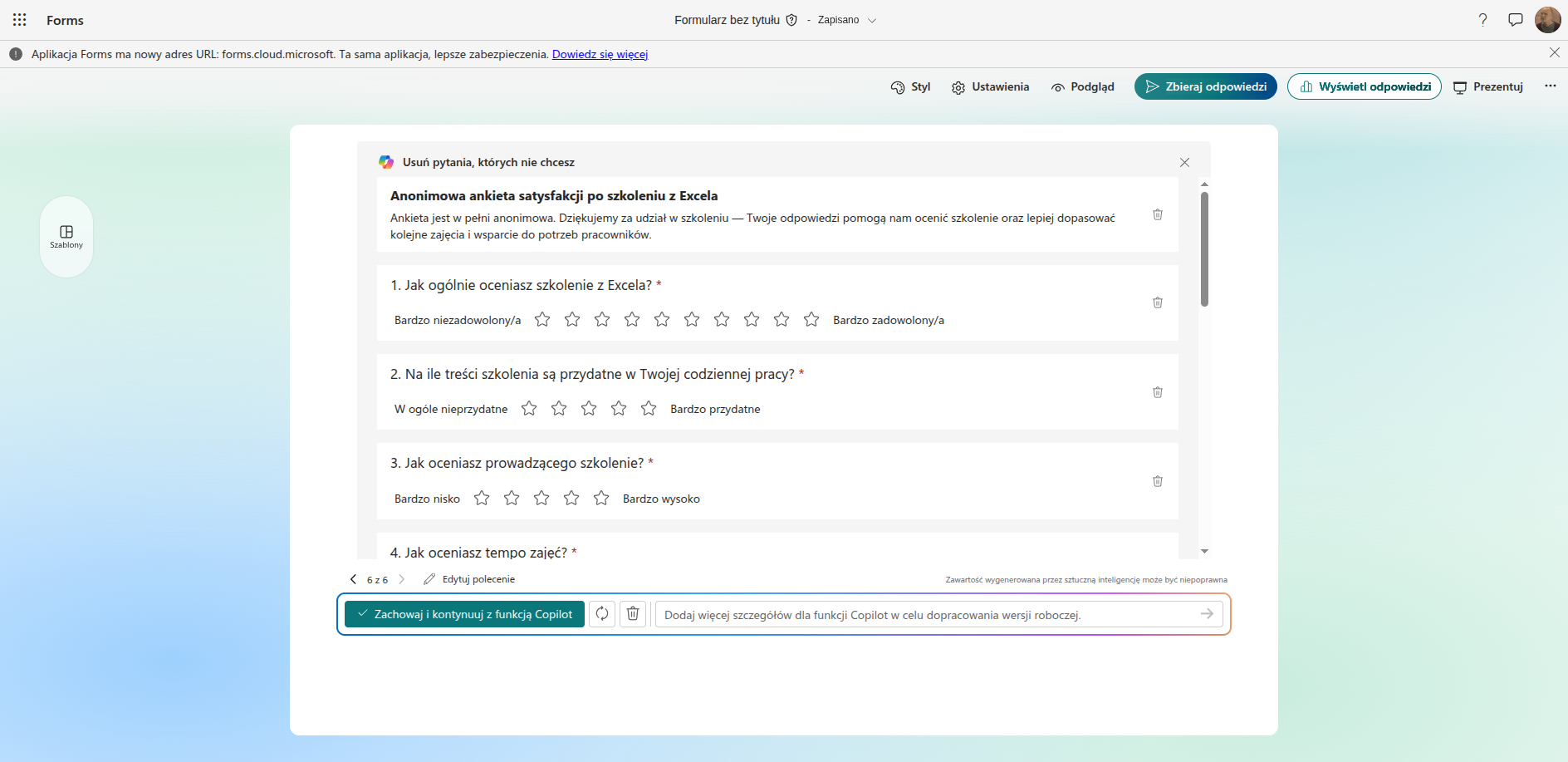Click the survey title 'Anonimowa ankieta satysfakcji'
Image resolution: width=1568 pixels, height=762 pixels.
554,196
